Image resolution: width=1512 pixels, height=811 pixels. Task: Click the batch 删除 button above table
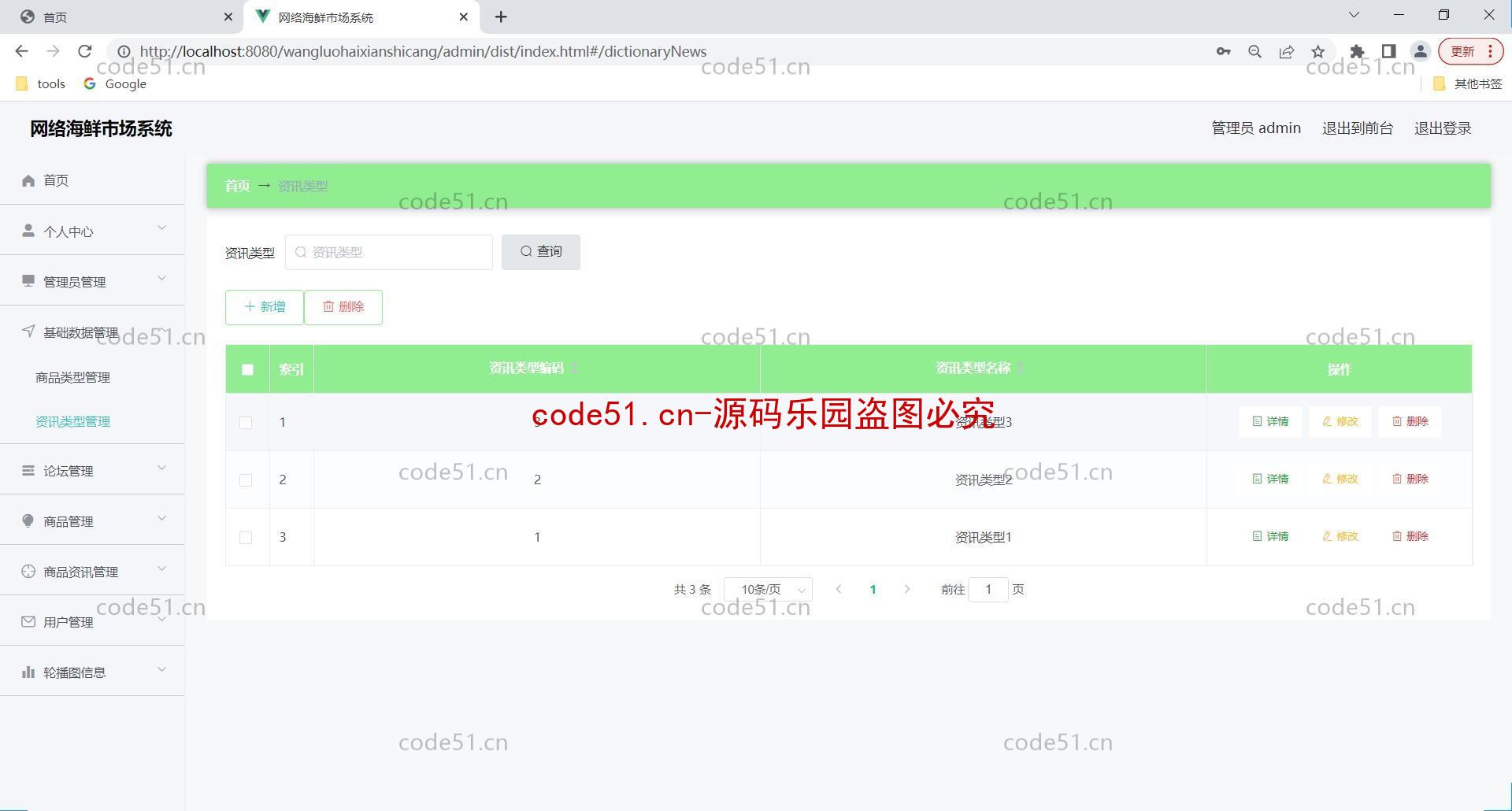tap(343, 307)
